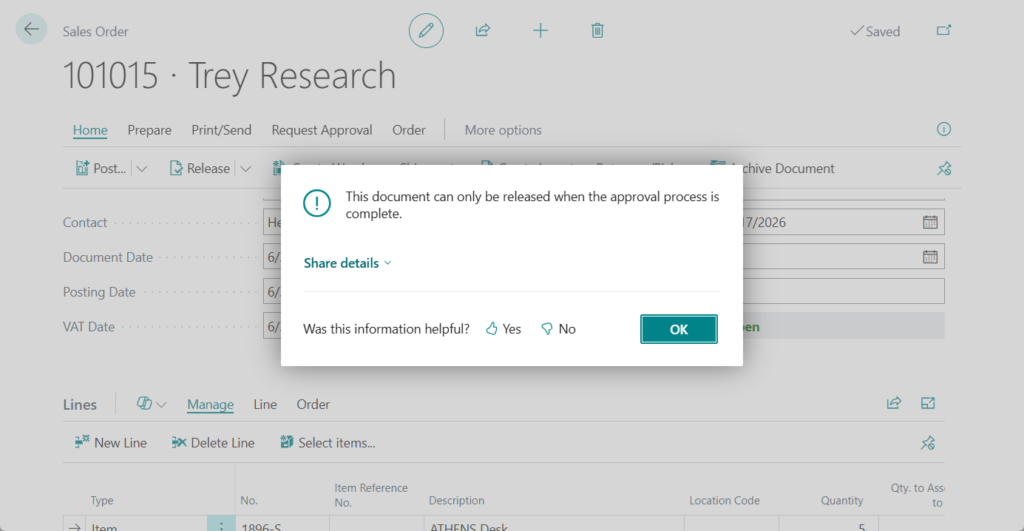Expand Share details in dialog
Viewport: 1024px width, 531px height.
point(348,263)
